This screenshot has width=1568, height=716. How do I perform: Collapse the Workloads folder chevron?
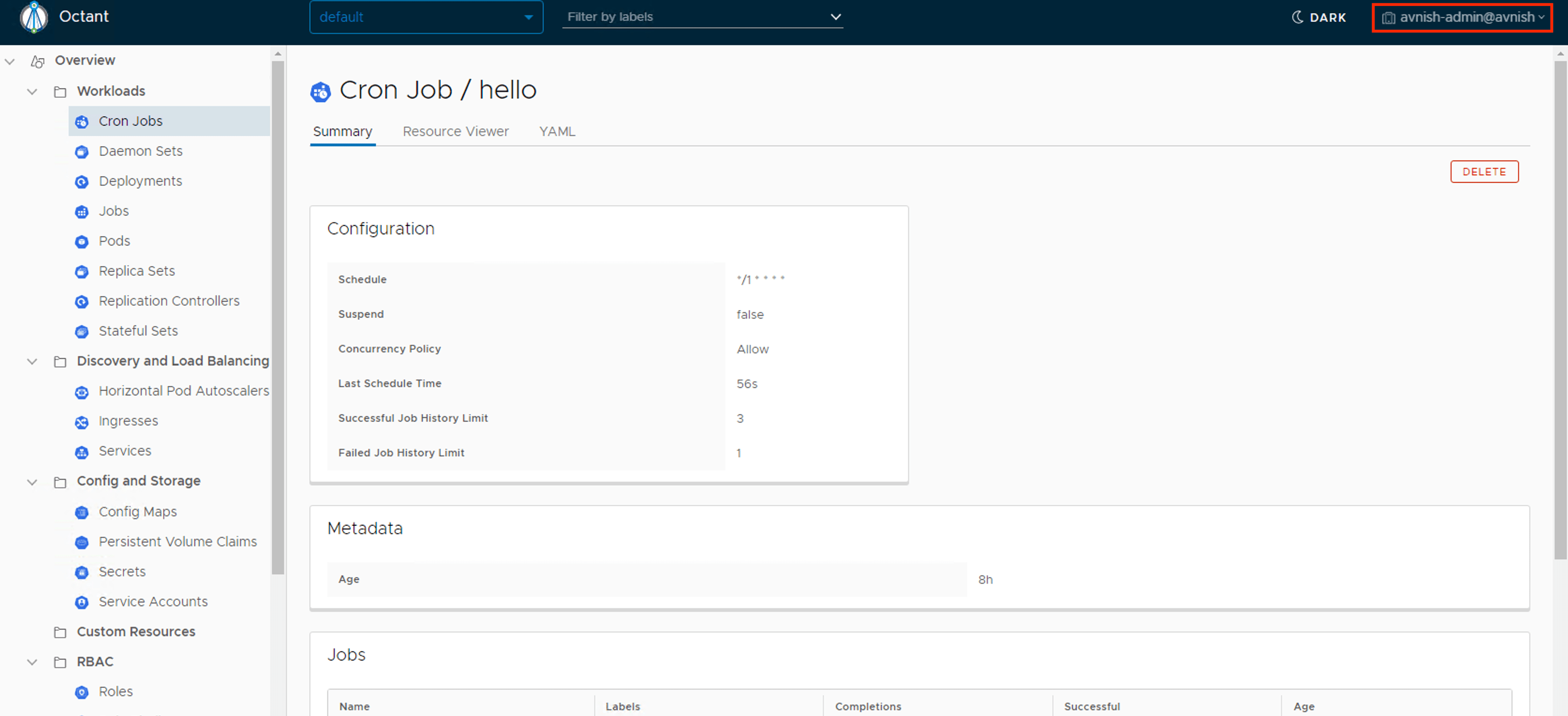(32, 91)
